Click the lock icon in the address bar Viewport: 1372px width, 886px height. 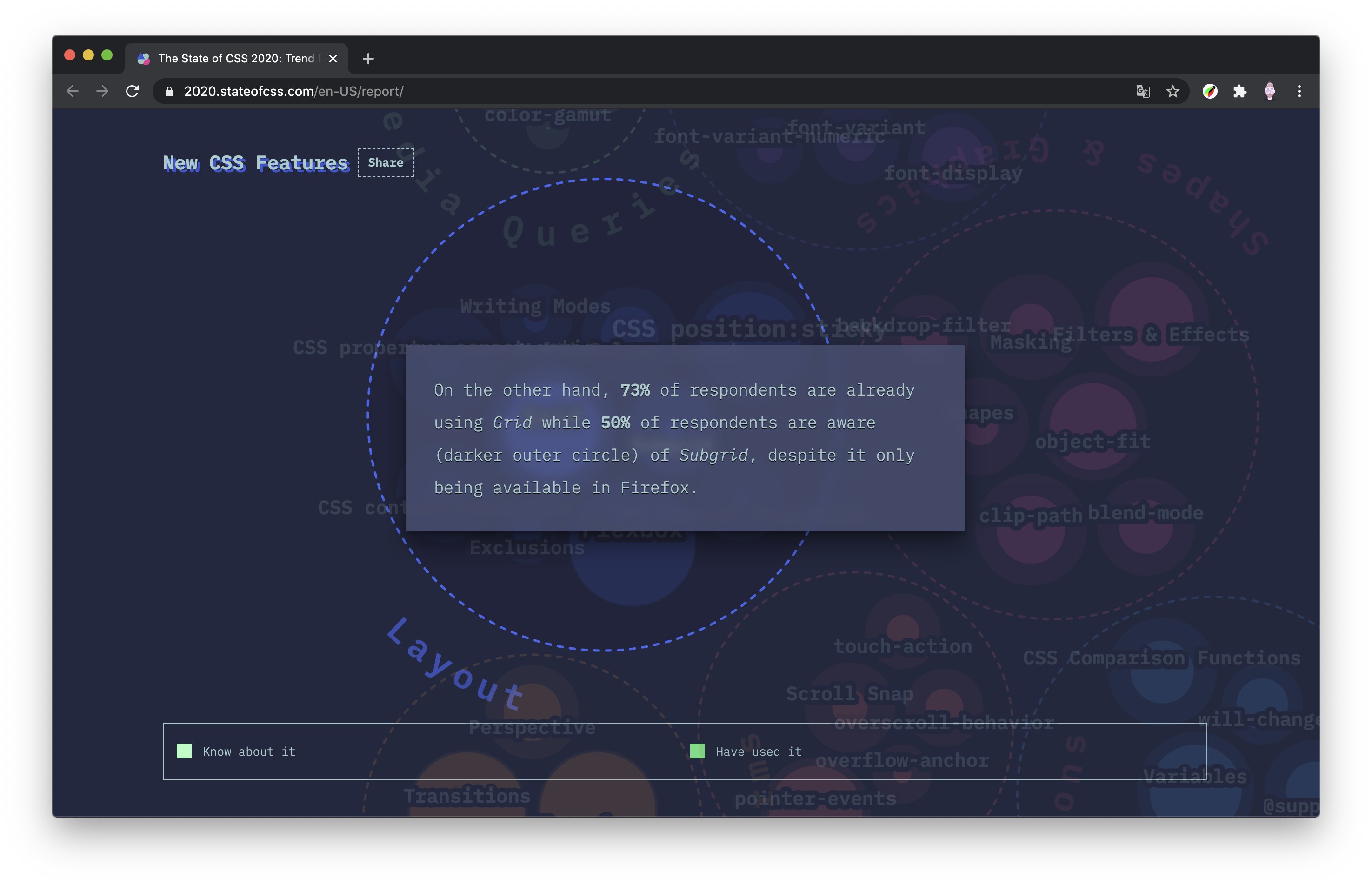(x=169, y=92)
